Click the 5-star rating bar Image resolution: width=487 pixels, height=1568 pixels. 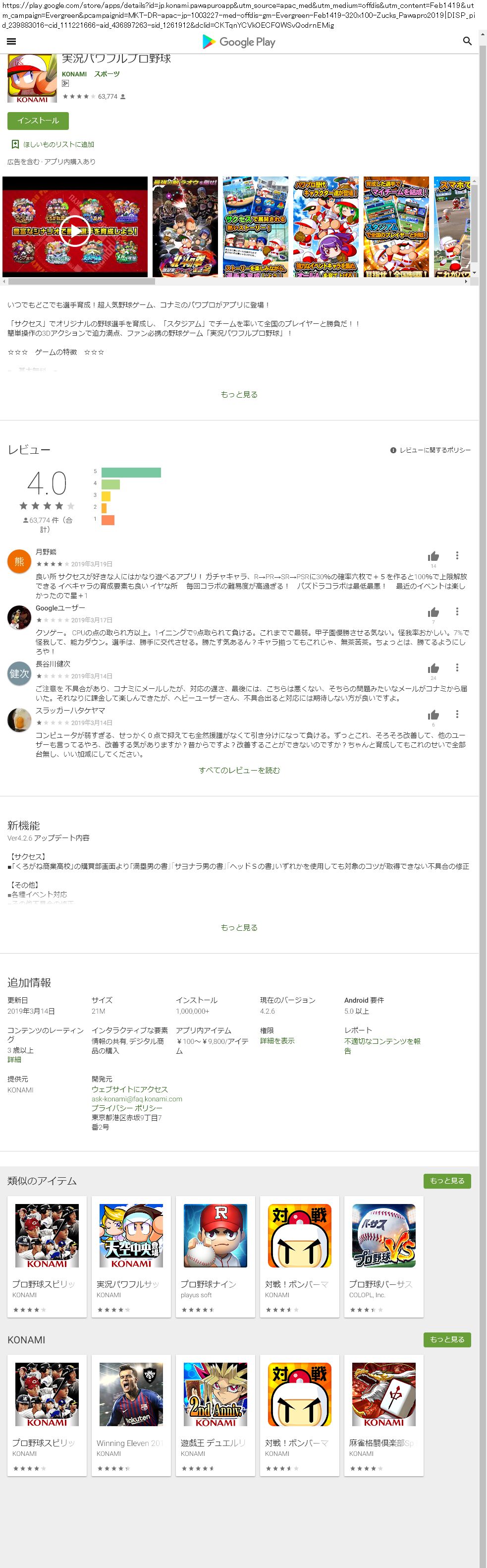131,473
